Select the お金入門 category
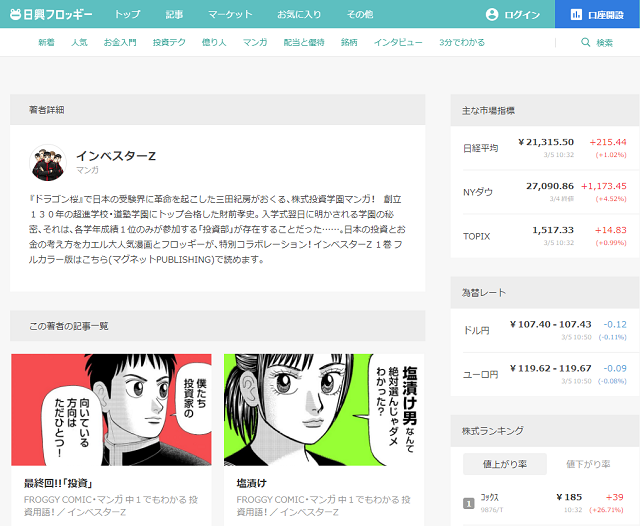Image resolution: width=640 pixels, height=526 pixels. (120, 42)
